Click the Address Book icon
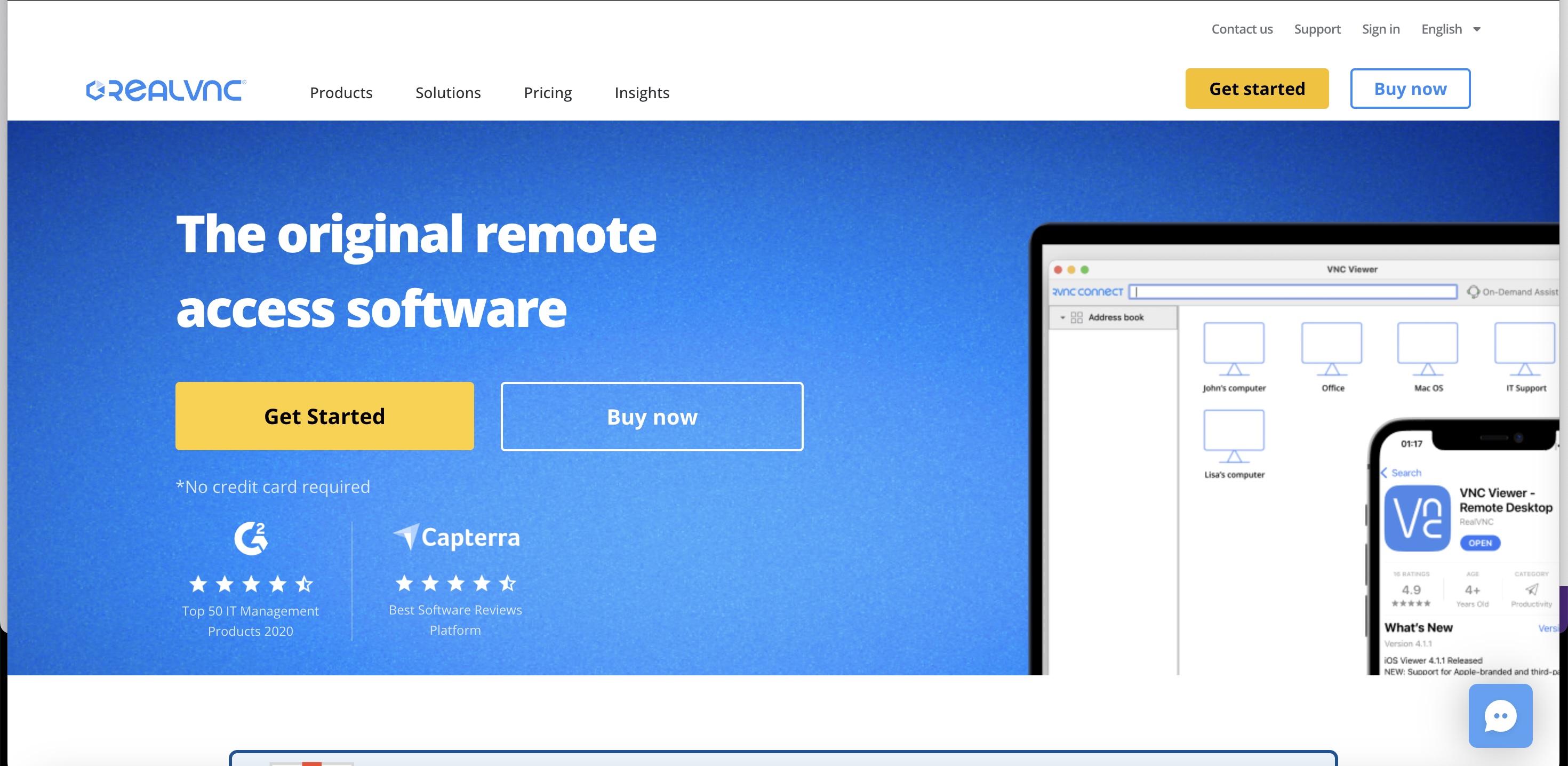This screenshot has width=1568, height=766. pos(1078,317)
